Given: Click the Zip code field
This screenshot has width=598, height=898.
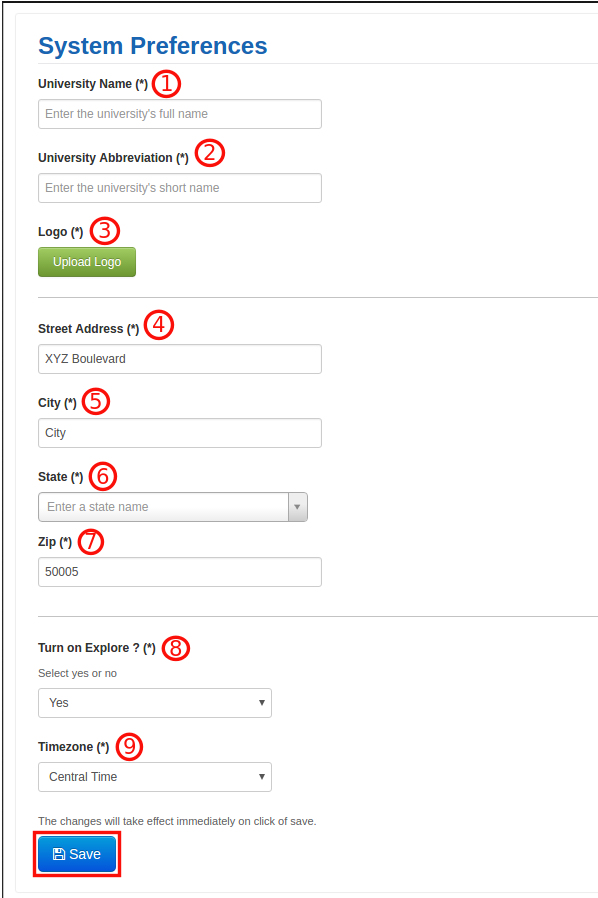Looking at the screenshot, I should [x=180, y=572].
